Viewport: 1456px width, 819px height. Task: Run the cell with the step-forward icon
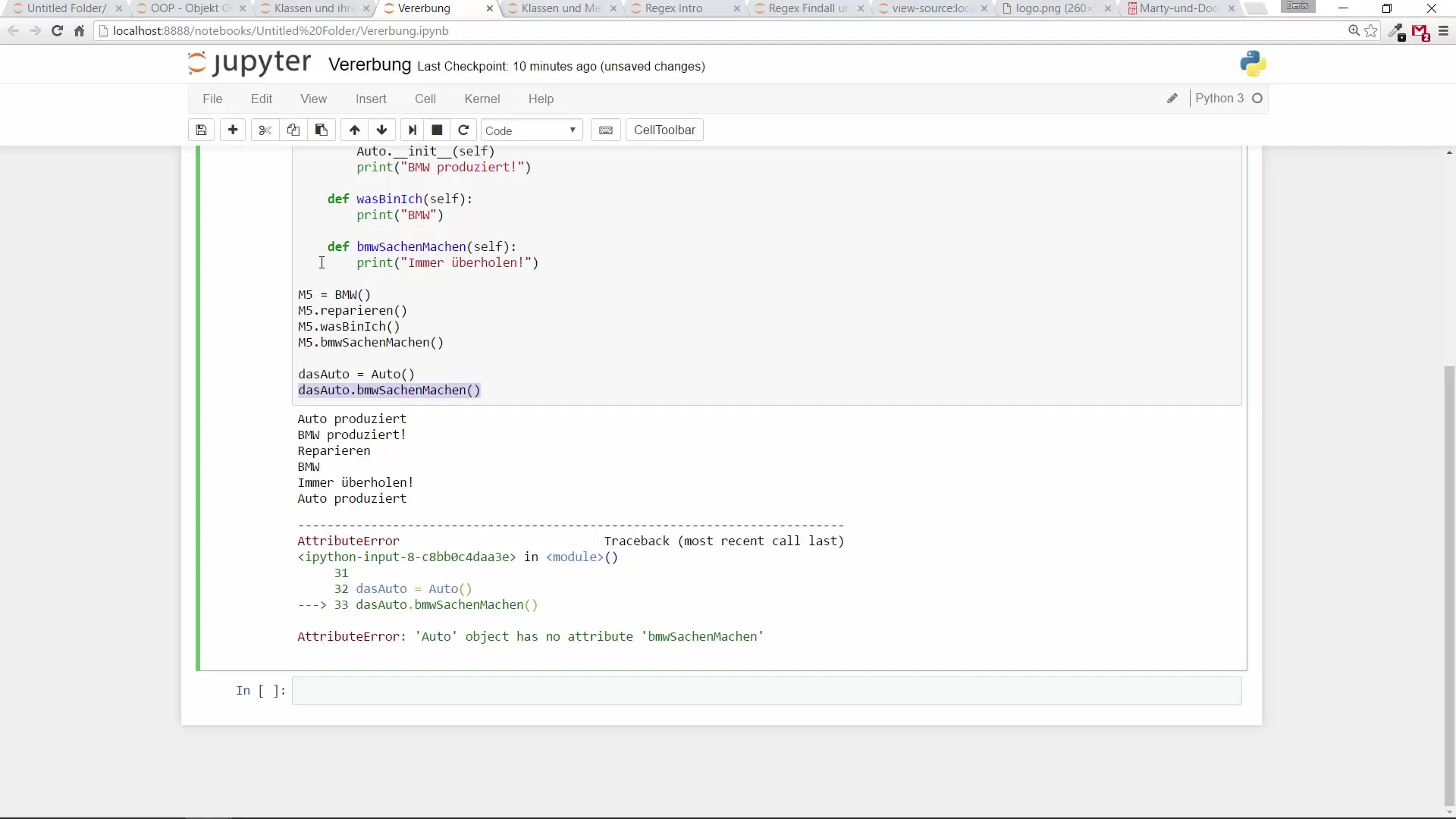click(413, 130)
